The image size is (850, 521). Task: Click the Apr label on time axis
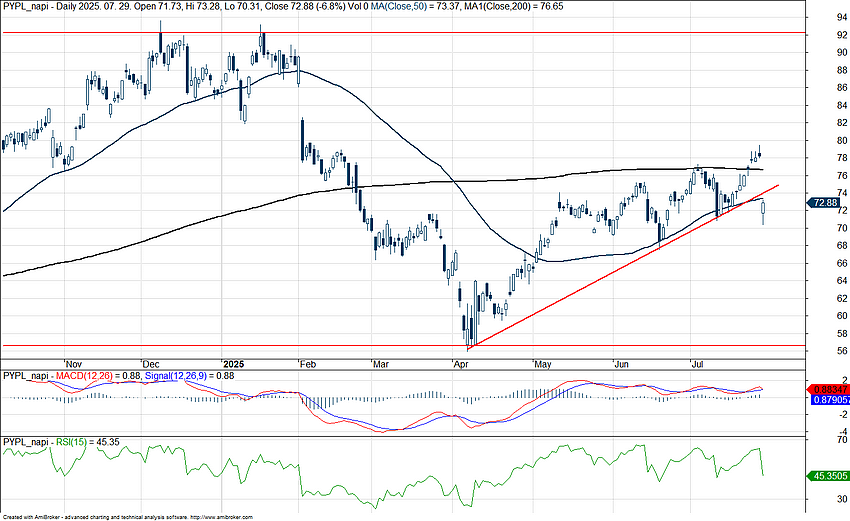coord(461,364)
